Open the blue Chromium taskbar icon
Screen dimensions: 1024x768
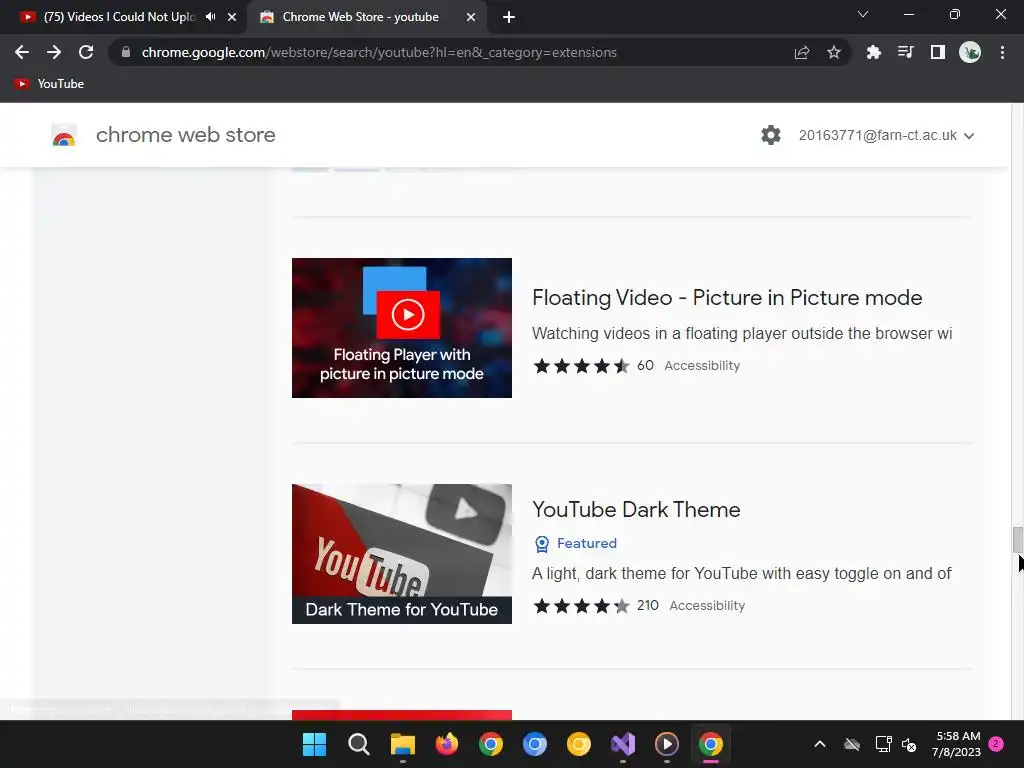(x=535, y=744)
